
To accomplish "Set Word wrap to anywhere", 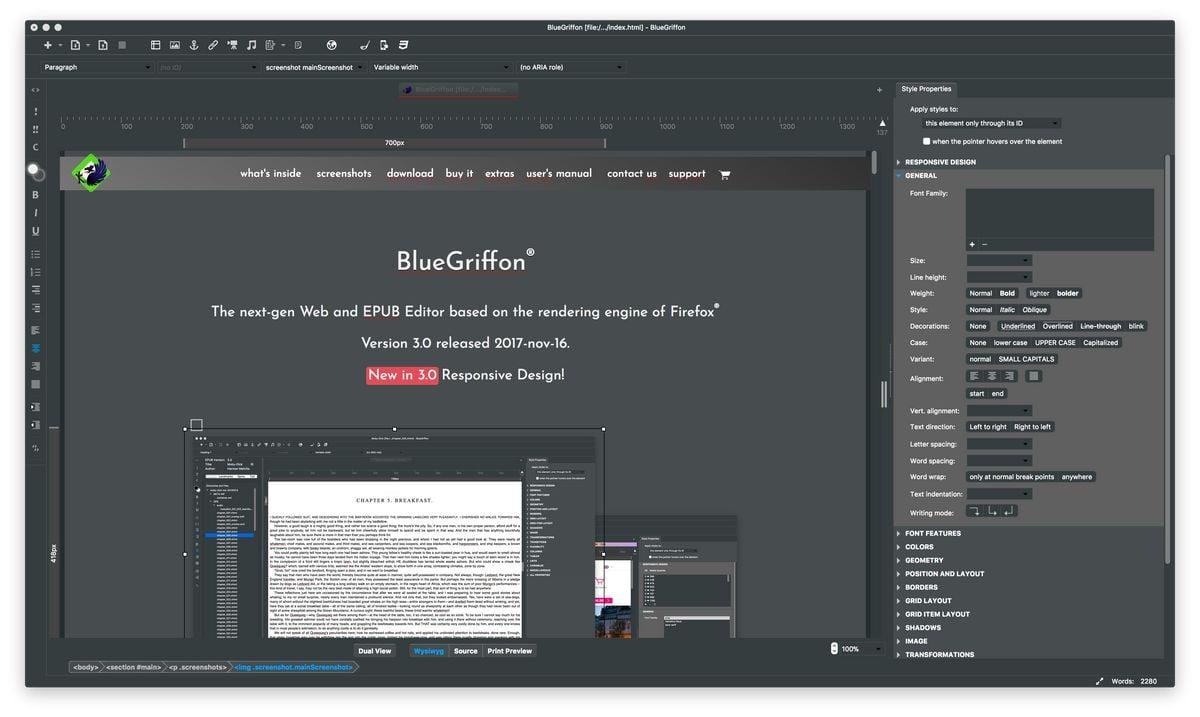I will coord(1077,477).
